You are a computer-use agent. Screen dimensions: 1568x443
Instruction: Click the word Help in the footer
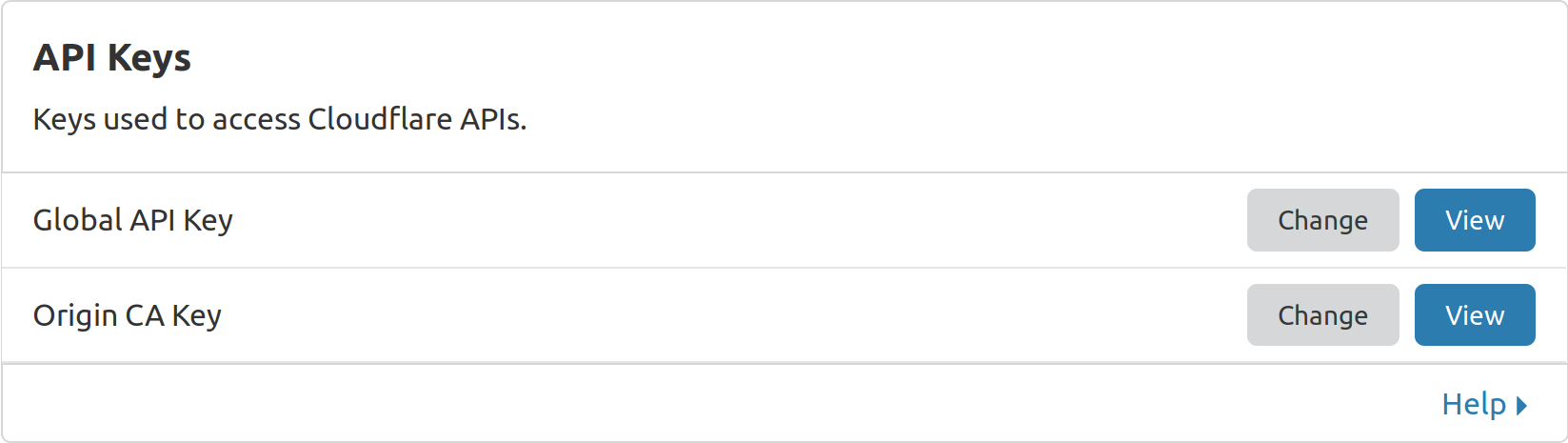pos(1473,404)
